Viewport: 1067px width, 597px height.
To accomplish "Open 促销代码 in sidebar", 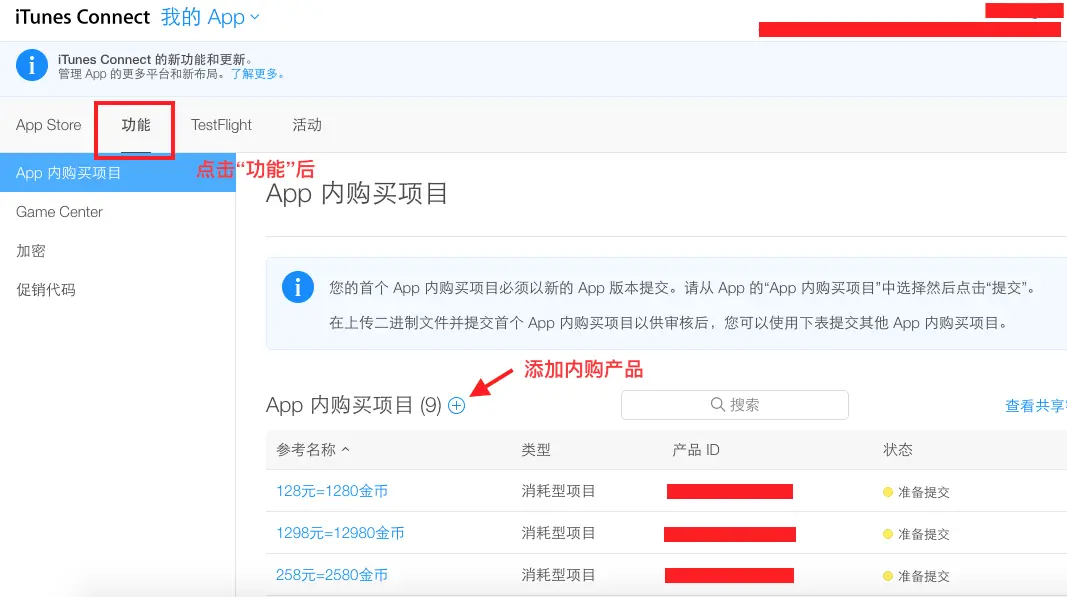I will click(x=46, y=290).
